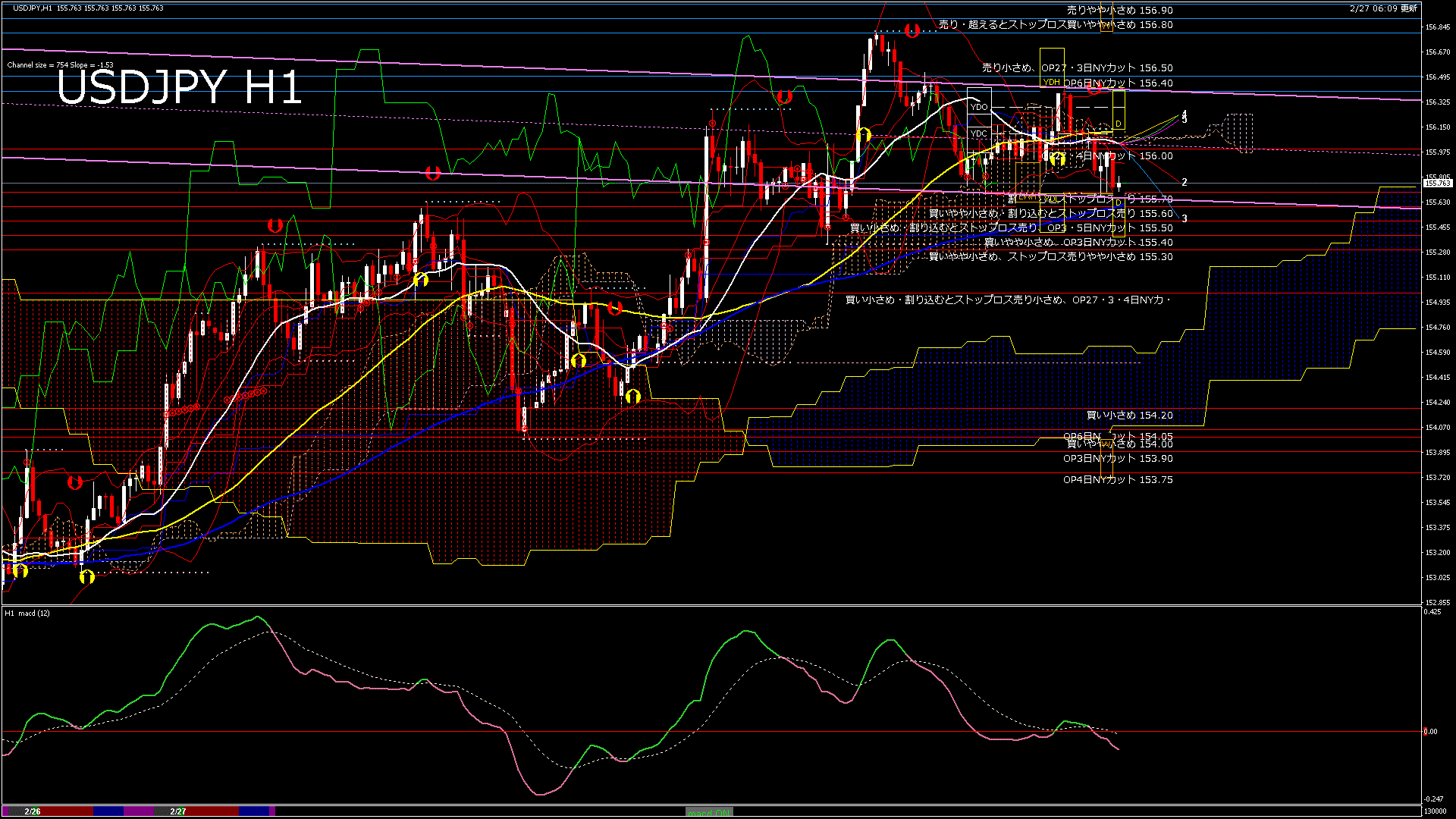Select the forecast line labeled 3
Image resolution: width=1456 pixels, height=819 pixels.
coord(1184,218)
